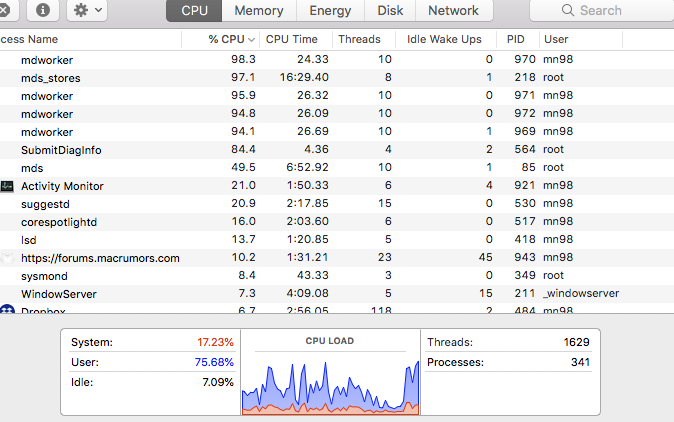Open the gear actions dropdown menu
This screenshot has height=422, width=674.
87,10
